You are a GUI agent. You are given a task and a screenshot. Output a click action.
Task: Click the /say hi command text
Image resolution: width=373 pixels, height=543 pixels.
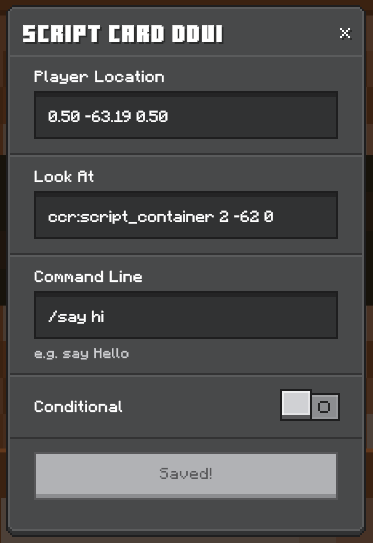[76, 317]
